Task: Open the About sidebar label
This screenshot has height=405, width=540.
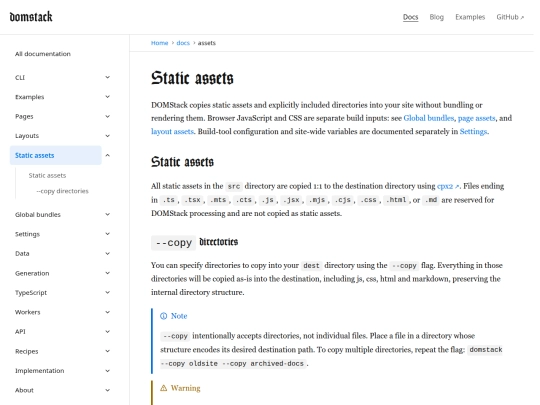Action: click(x=24, y=390)
